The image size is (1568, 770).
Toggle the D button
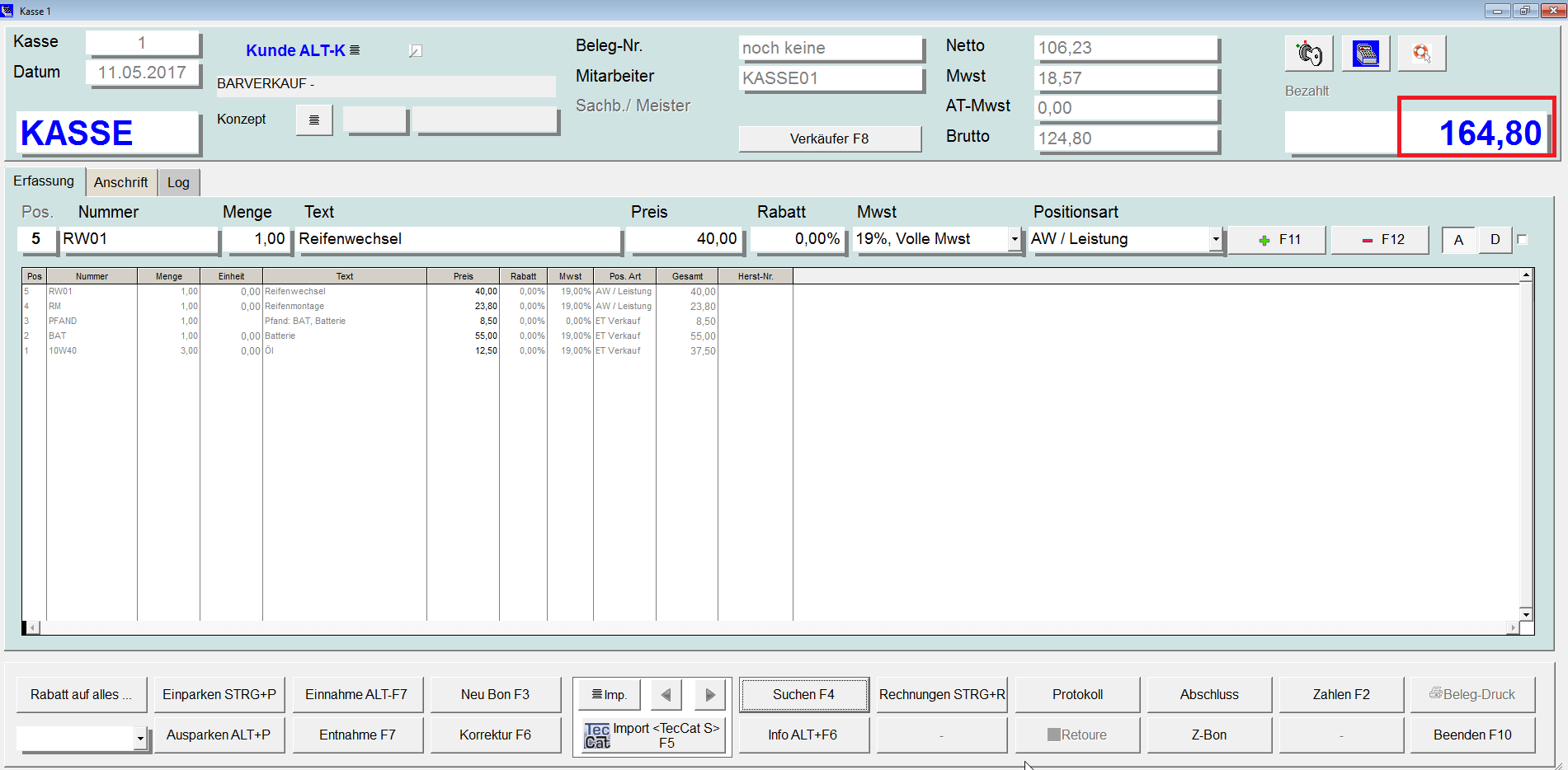point(1495,240)
